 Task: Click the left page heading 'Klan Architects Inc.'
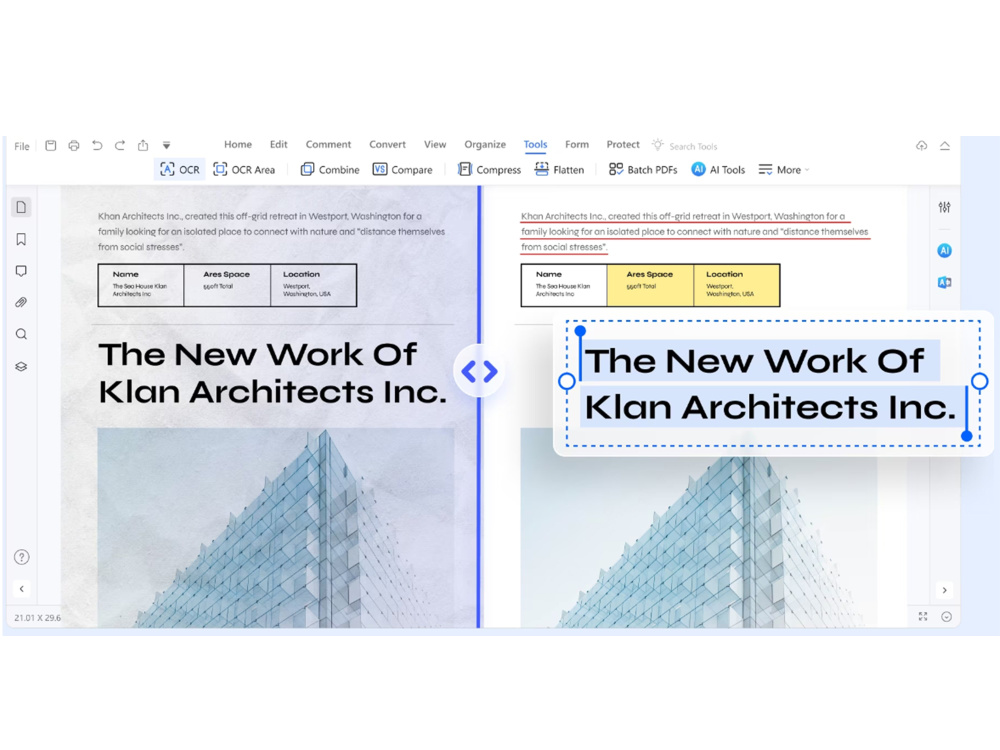[273, 392]
